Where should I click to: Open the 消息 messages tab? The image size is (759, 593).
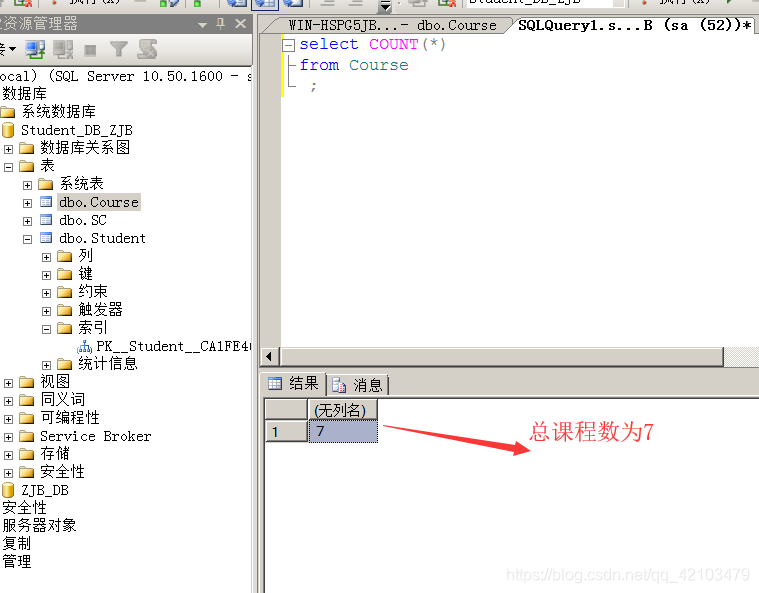(358, 385)
